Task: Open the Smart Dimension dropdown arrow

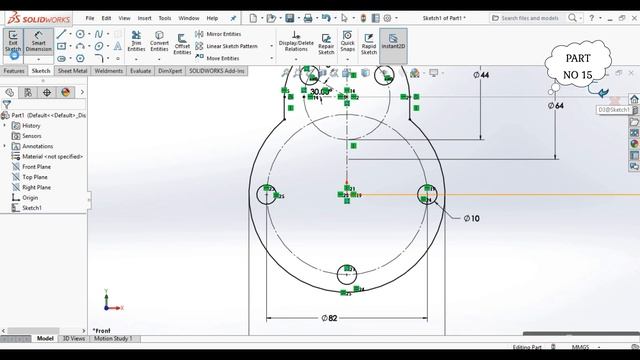Action: 39,60
